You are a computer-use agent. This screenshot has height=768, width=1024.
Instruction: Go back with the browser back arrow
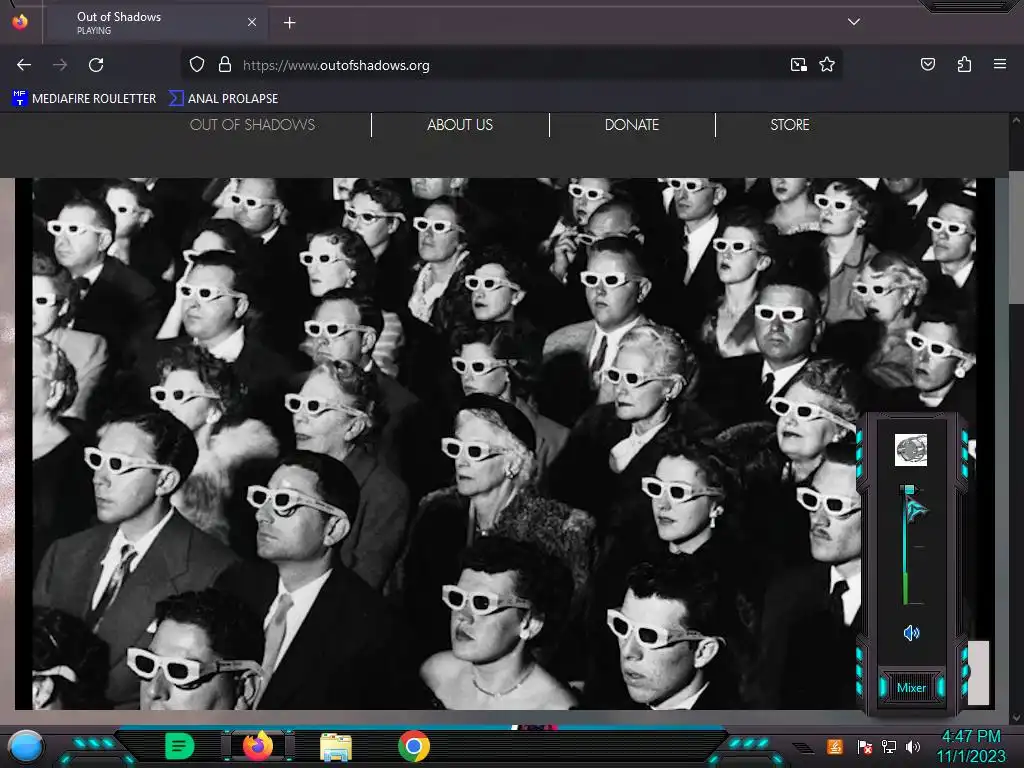(24, 65)
